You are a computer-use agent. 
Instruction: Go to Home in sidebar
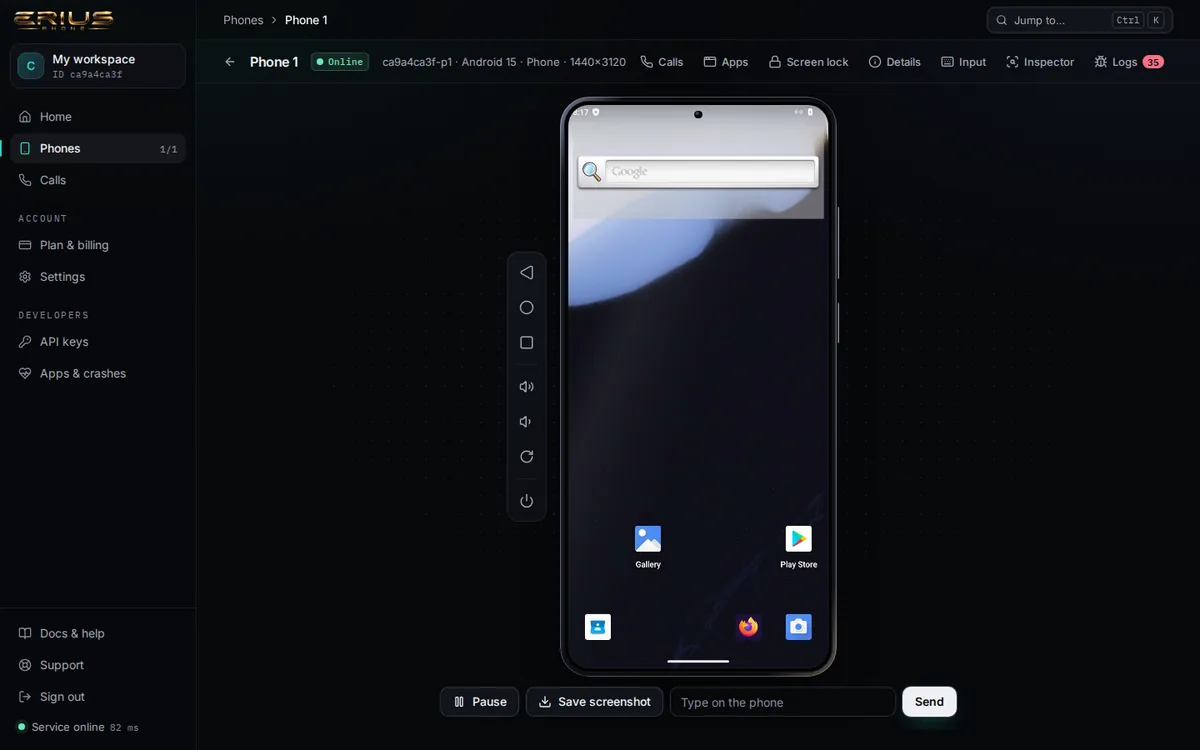click(98, 117)
